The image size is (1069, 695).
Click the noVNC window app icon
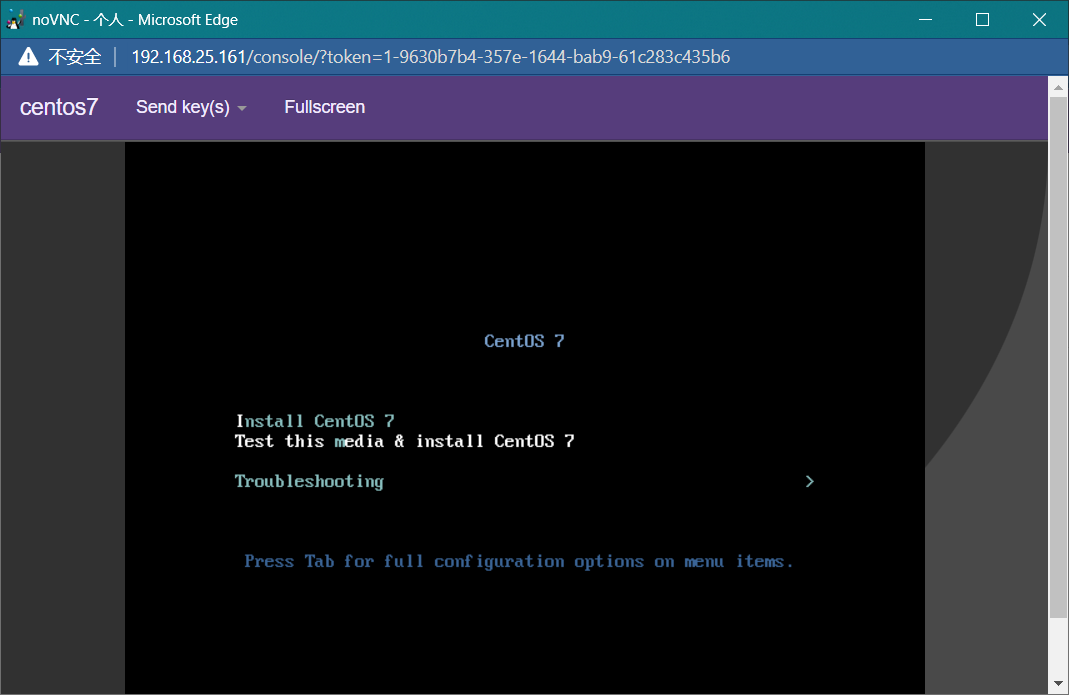[15, 20]
